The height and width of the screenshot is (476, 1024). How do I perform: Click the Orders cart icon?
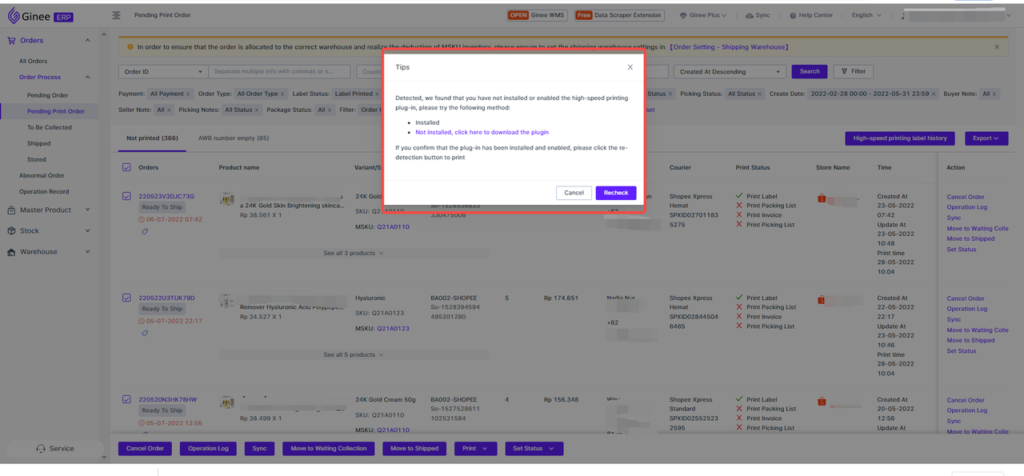click(x=11, y=40)
